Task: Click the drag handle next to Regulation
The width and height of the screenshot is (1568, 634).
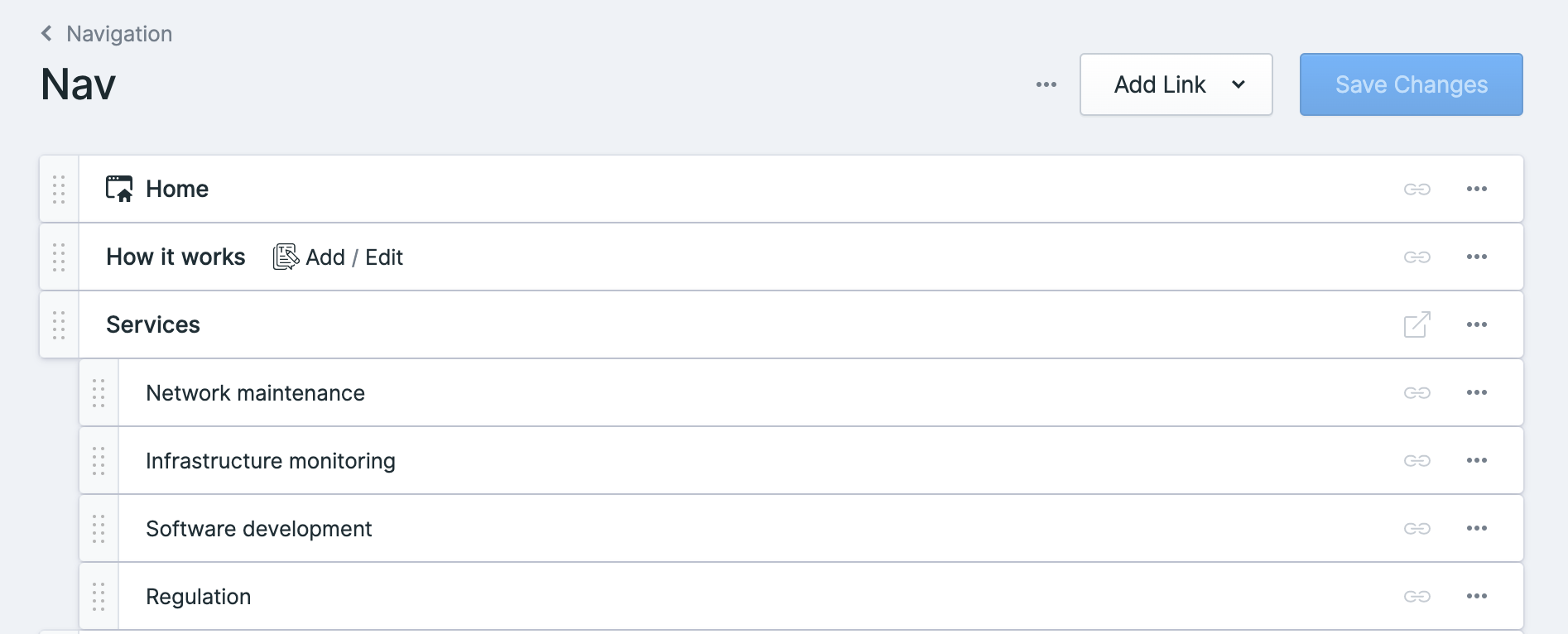Action: click(x=99, y=596)
